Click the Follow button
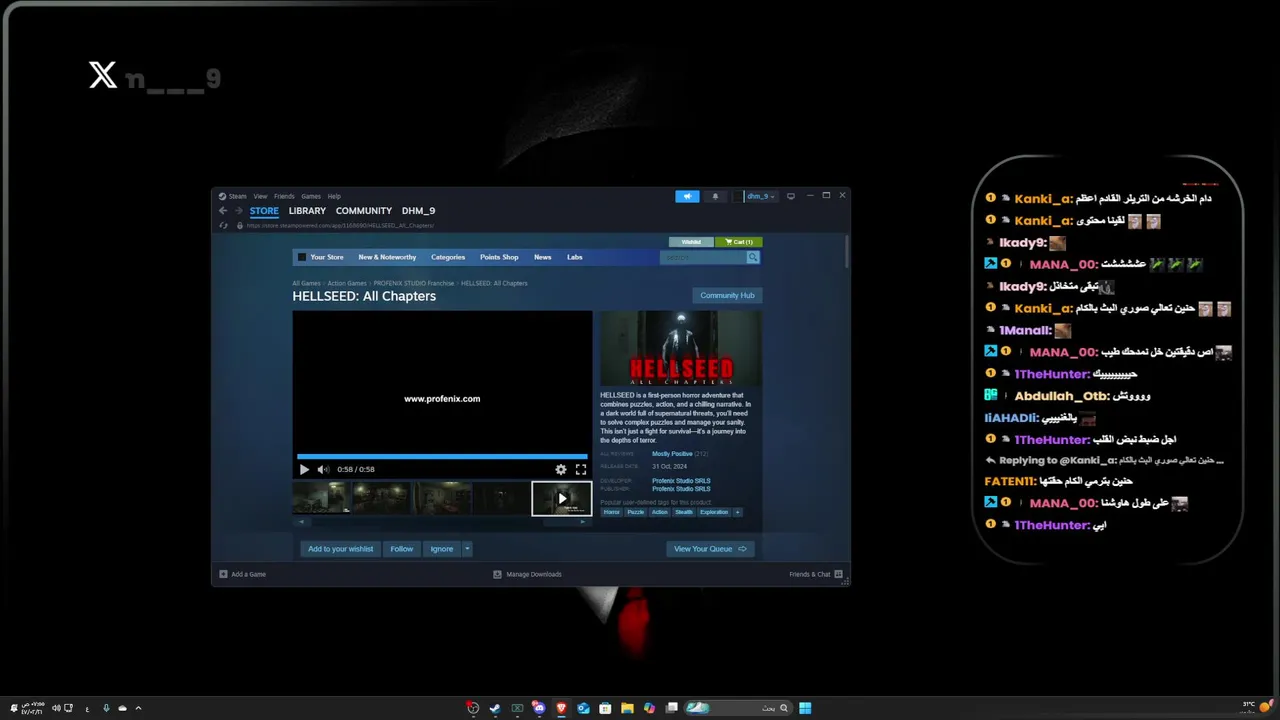Image resolution: width=1280 pixels, height=720 pixels. (402, 549)
